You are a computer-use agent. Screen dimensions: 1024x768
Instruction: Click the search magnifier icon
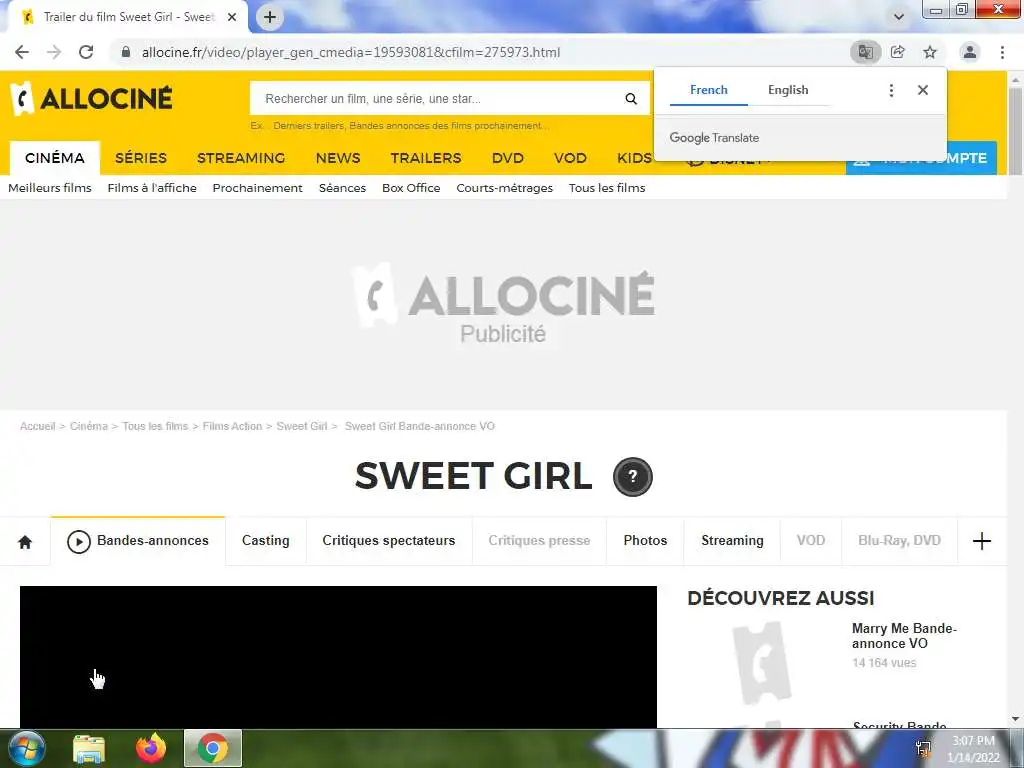631,99
